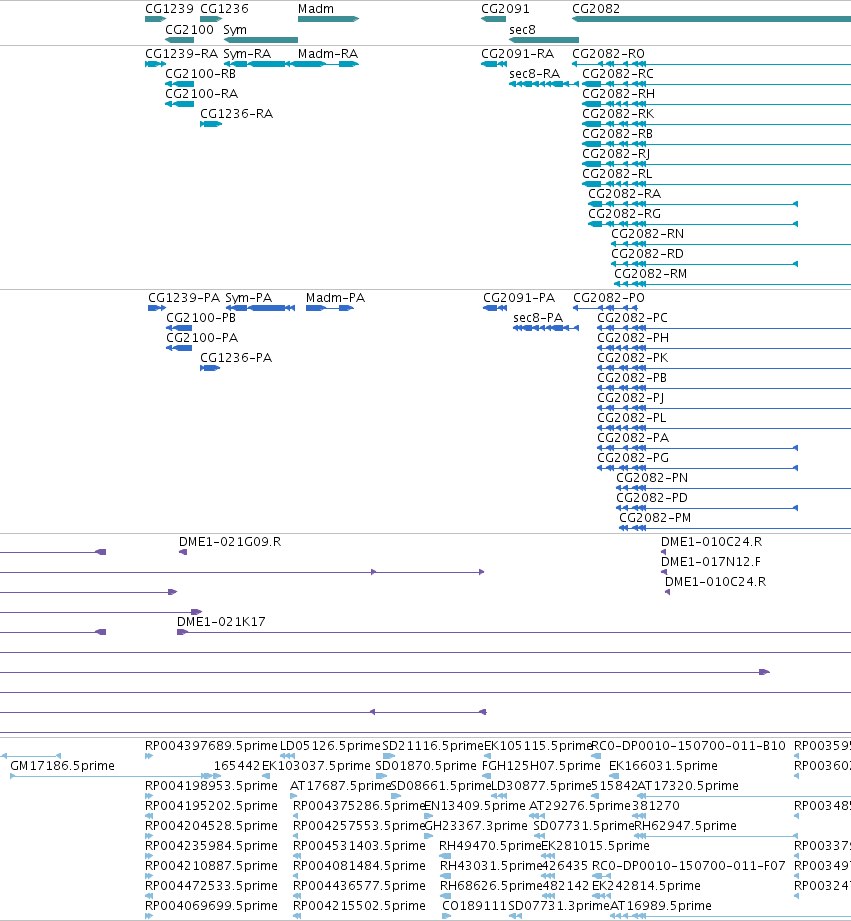The height and width of the screenshot is (921, 851).
Task: Open protein CG2082-PM
Action: (655, 518)
